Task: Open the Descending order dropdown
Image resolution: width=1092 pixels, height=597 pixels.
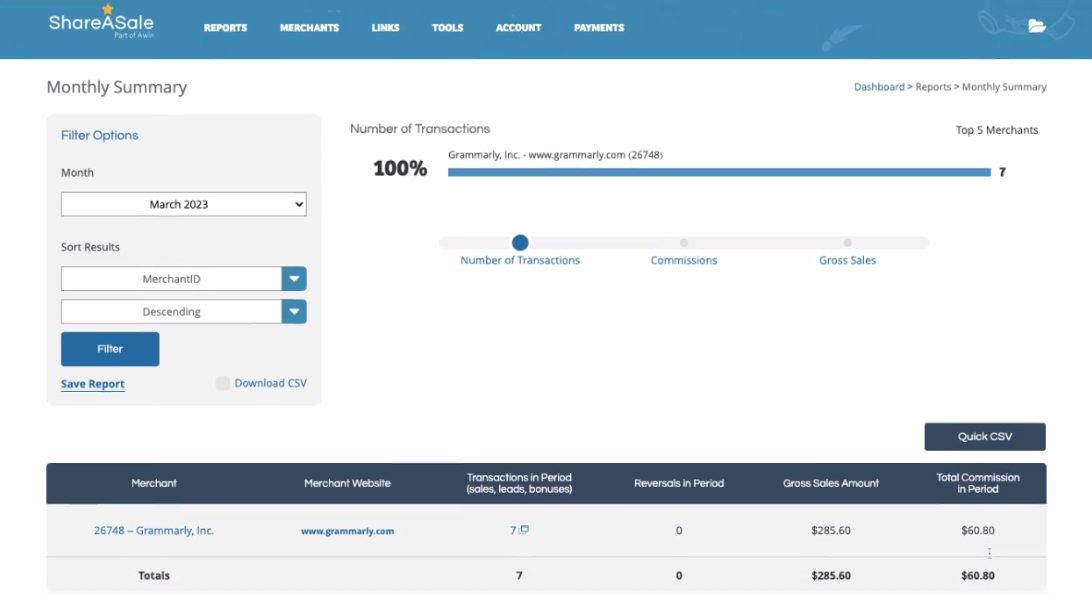Action: pos(184,311)
